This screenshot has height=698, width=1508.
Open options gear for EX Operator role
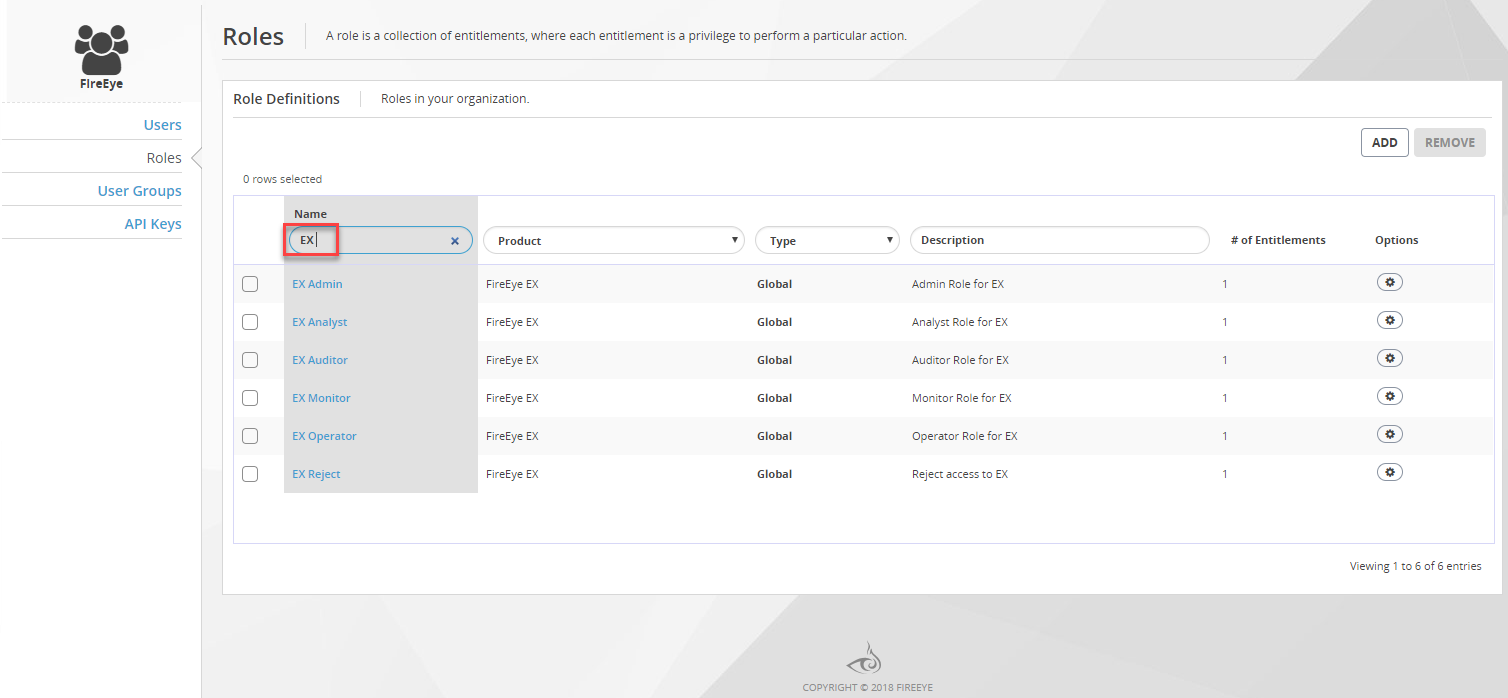[1389, 434]
